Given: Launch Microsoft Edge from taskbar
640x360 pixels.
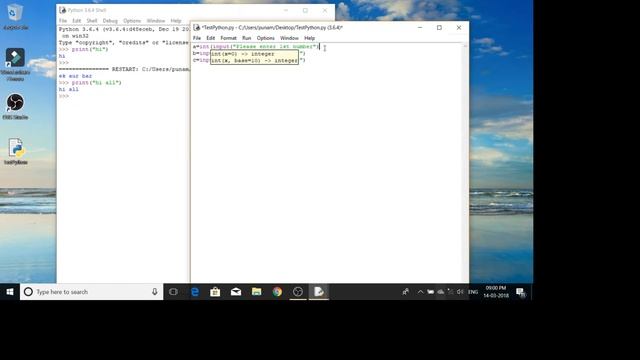Looking at the screenshot, I should point(195,292).
